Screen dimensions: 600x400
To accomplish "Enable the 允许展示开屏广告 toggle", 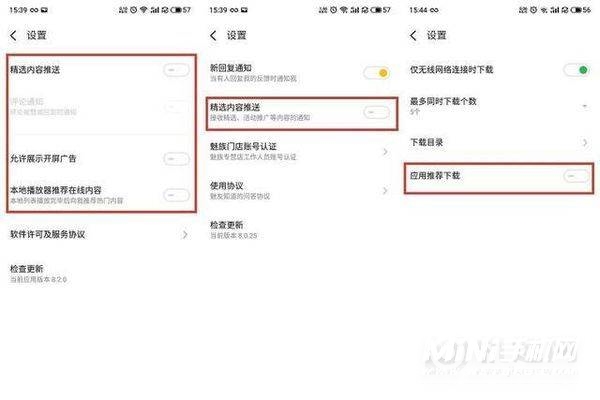I will pyautogui.click(x=176, y=158).
